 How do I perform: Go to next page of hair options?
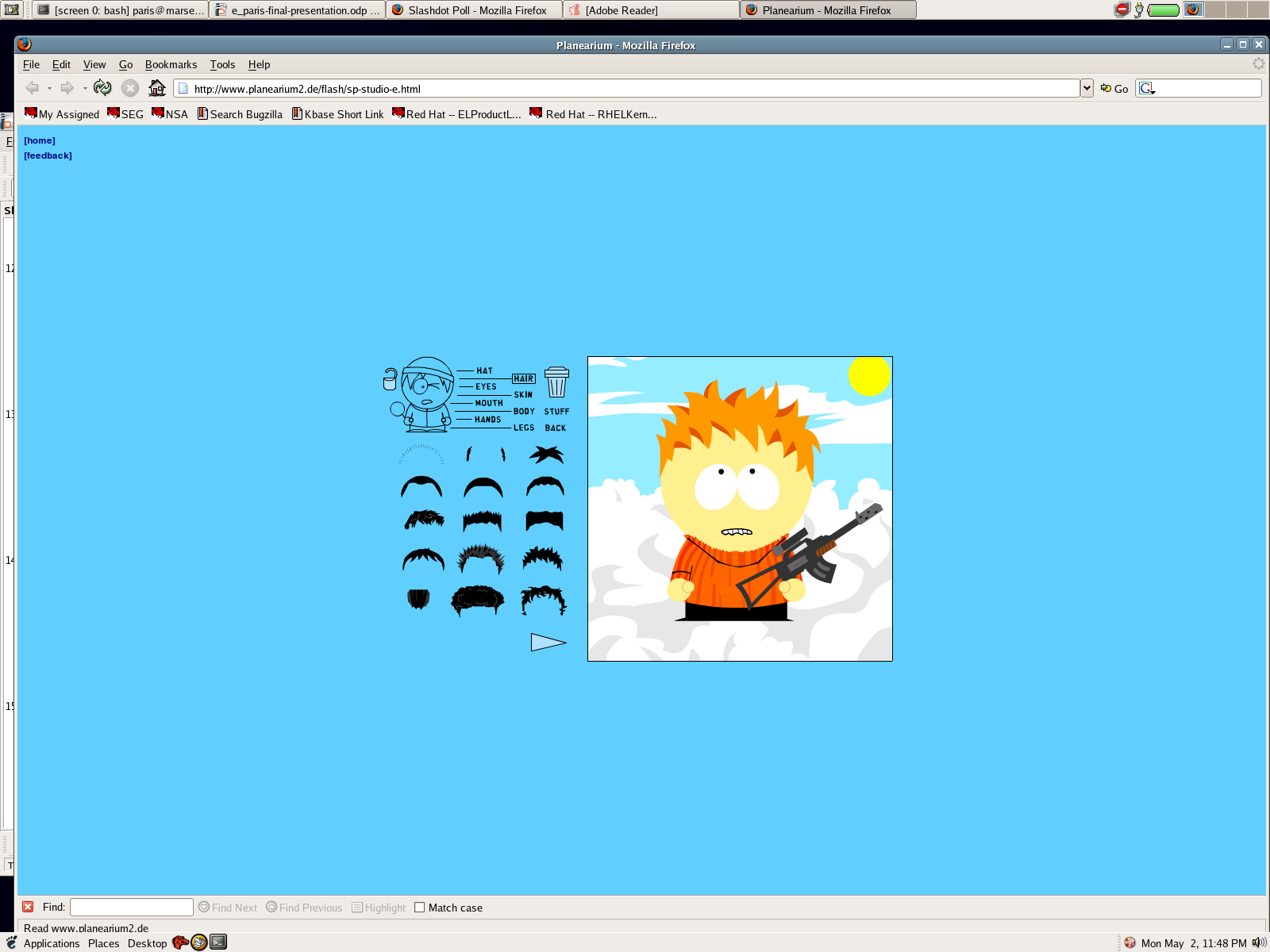pyautogui.click(x=548, y=642)
